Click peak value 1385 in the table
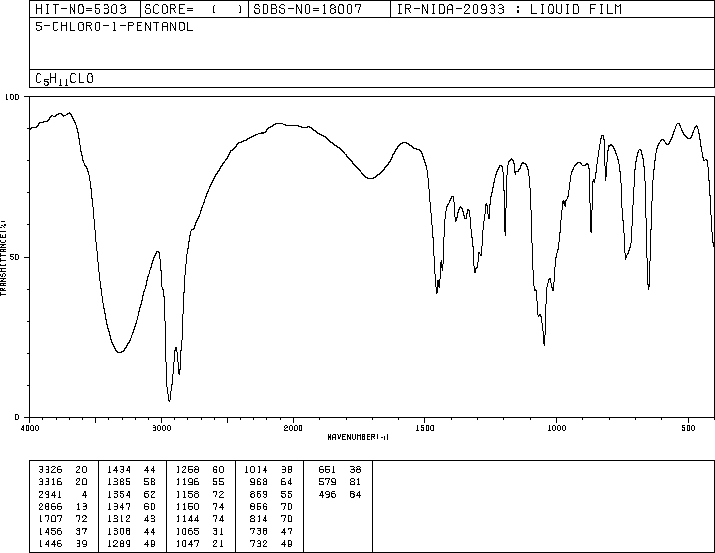Viewport: 715px width, 553px height. point(119,482)
